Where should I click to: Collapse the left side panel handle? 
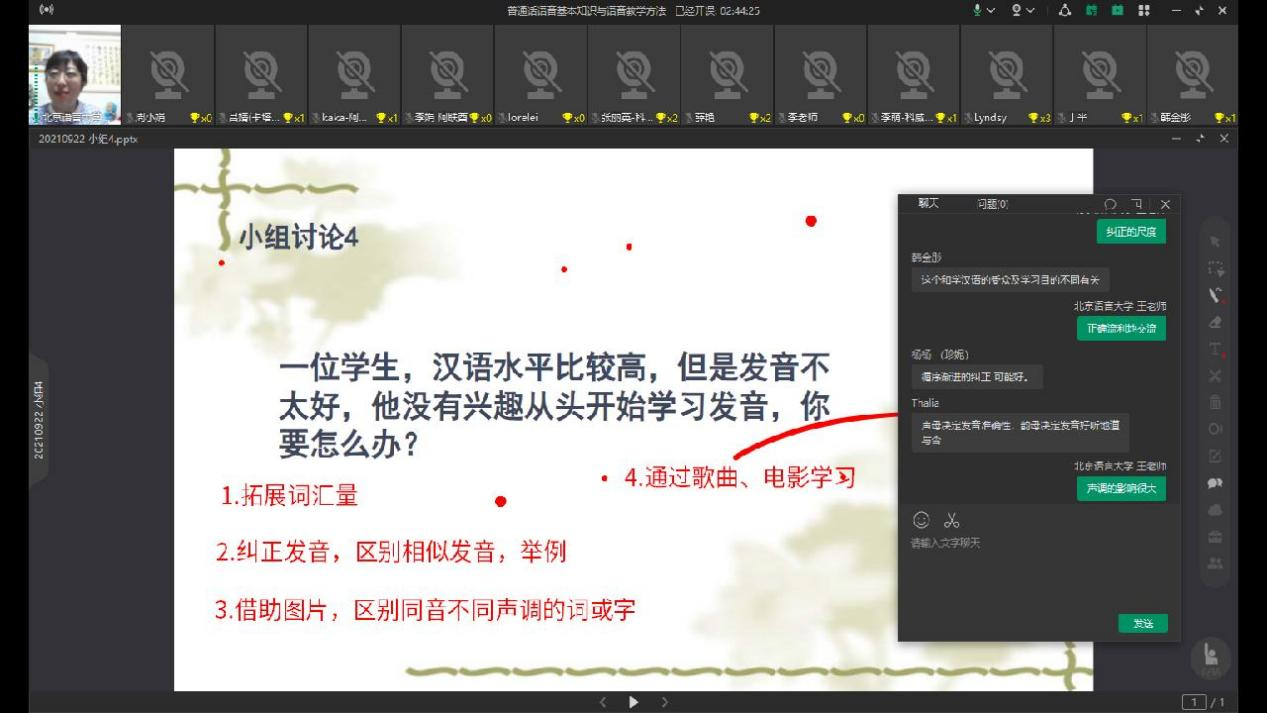pos(39,420)
